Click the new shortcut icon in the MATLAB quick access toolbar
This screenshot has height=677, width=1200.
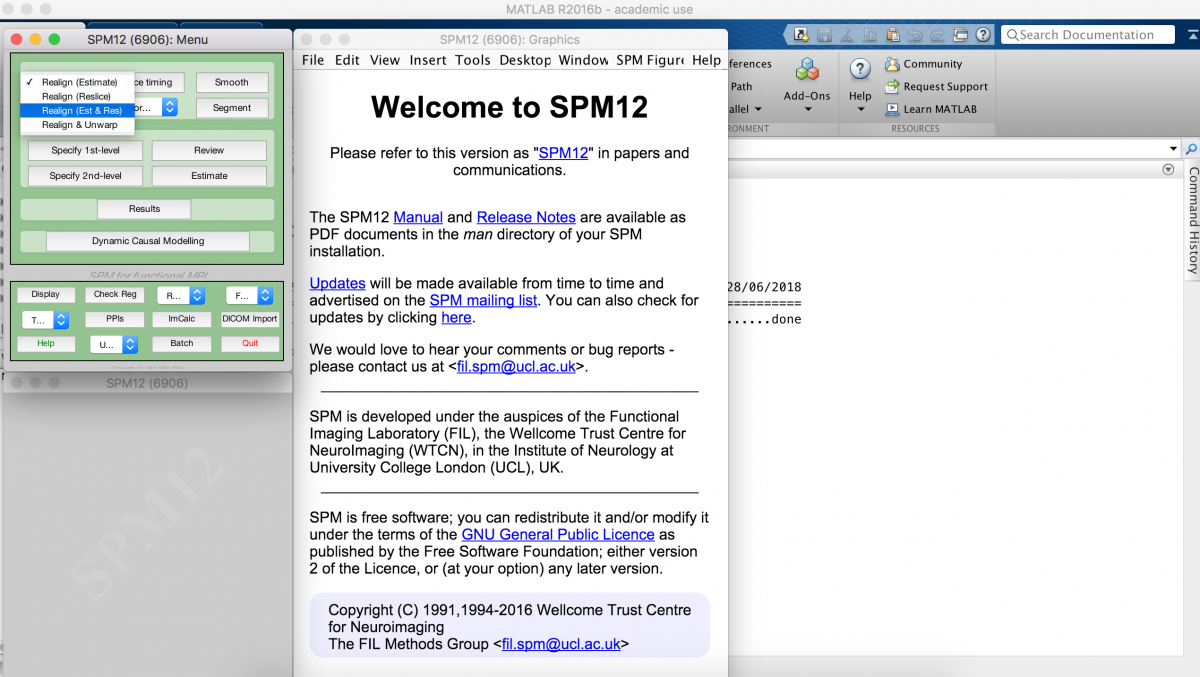(801, 35)
